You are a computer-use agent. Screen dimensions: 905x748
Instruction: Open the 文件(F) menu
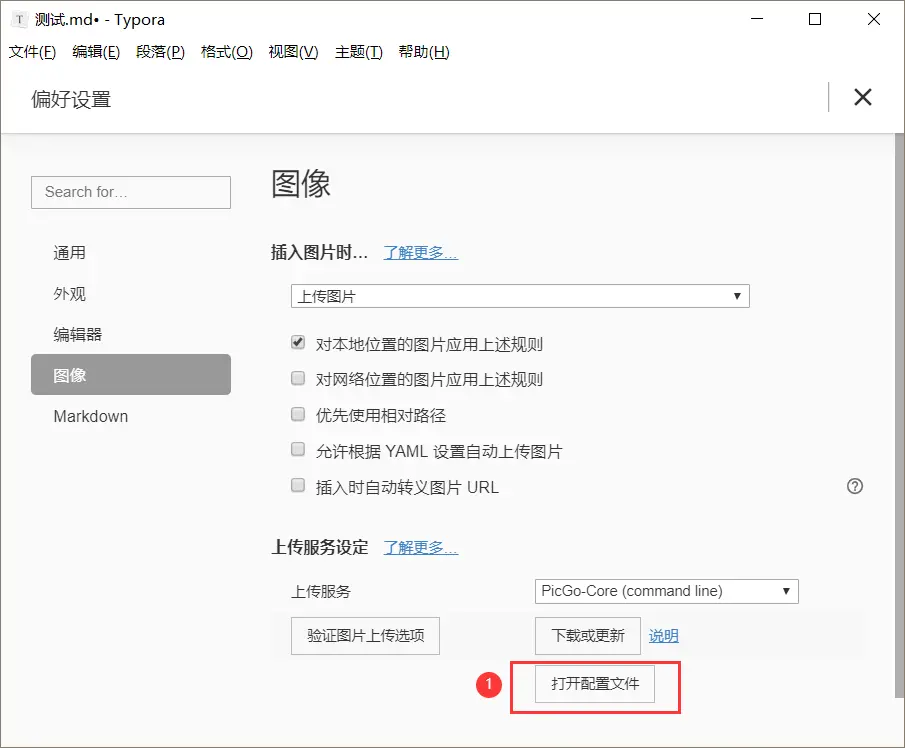32,52
